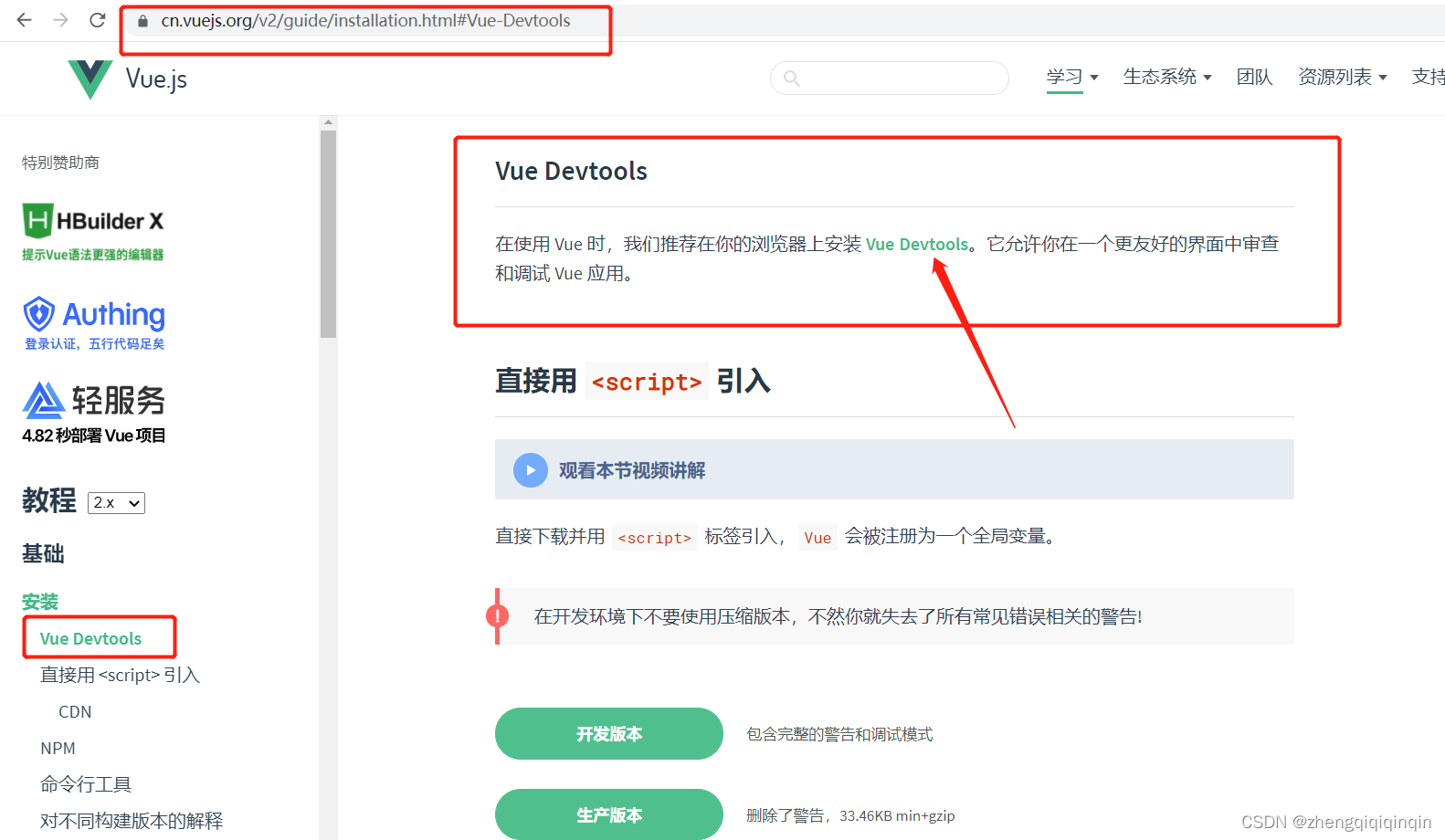Click inside the site search box
Image resolution: width=1445 pixels, height=840 pixels.
[890, 79]
